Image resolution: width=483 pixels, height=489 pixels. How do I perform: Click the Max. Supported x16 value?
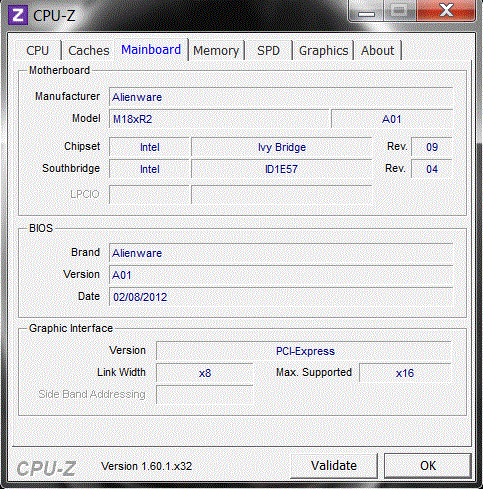(x=405, y=373)
